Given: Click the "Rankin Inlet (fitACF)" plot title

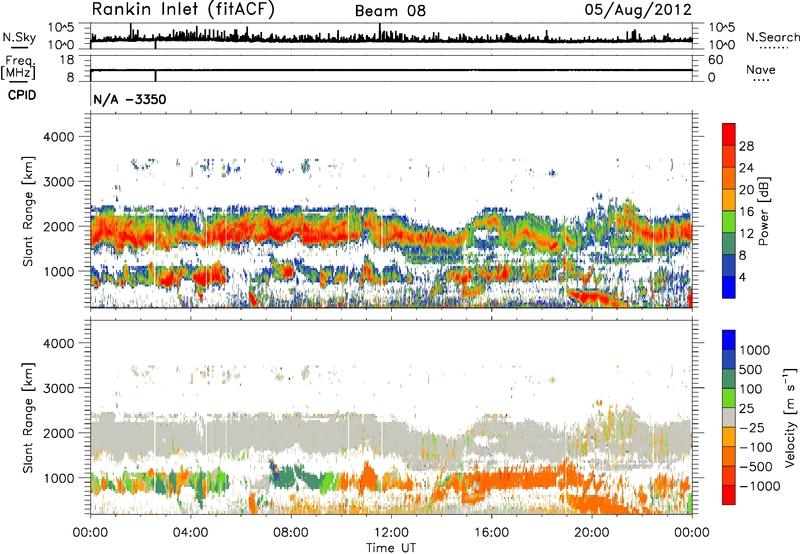Looking at the screenshot, I should [x=183, y=10].
